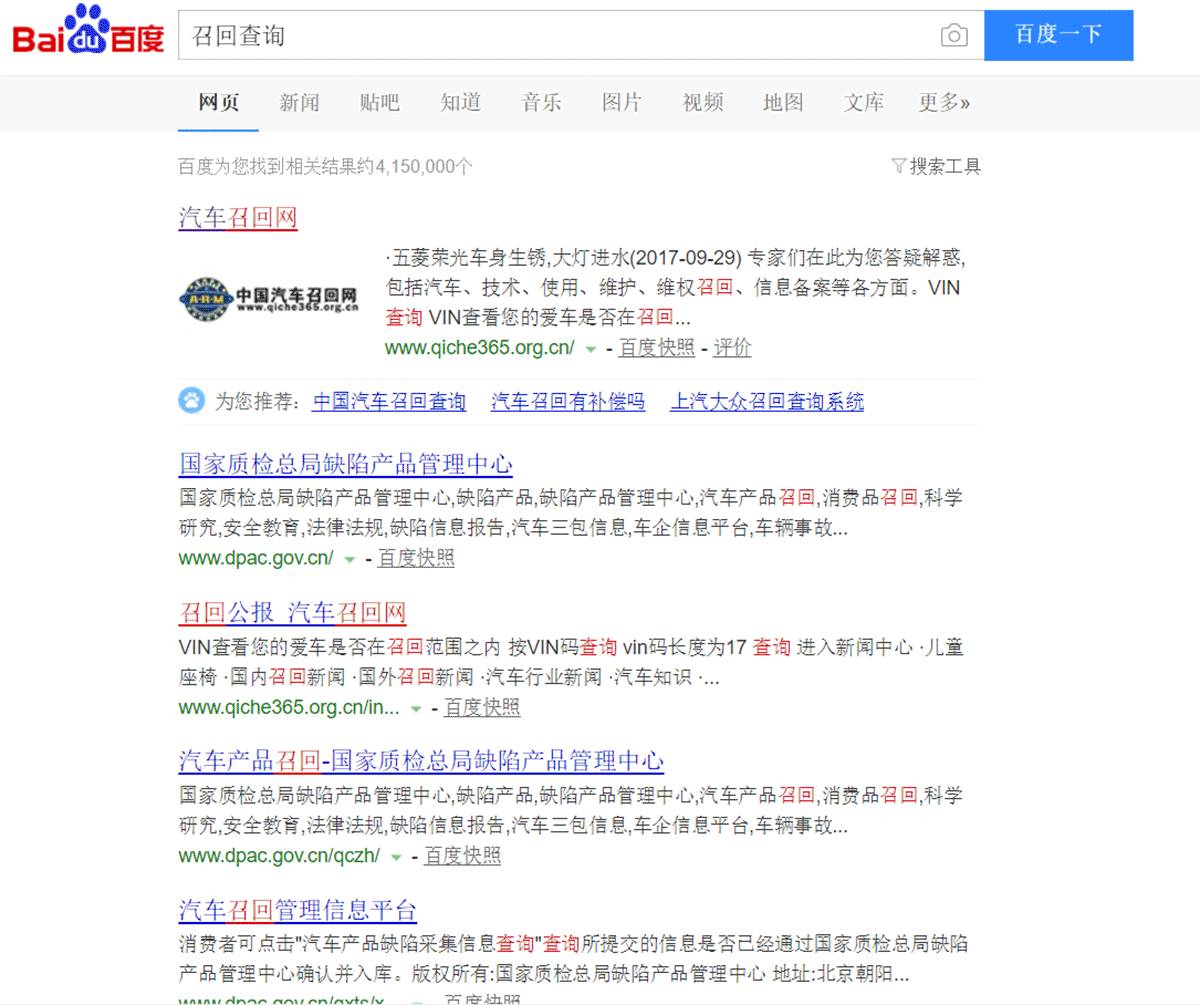Image resolution: width=1200 pixels, height=1005 pixels.
Task: Open the 搜索工具 link
Action: pos(945,166)
